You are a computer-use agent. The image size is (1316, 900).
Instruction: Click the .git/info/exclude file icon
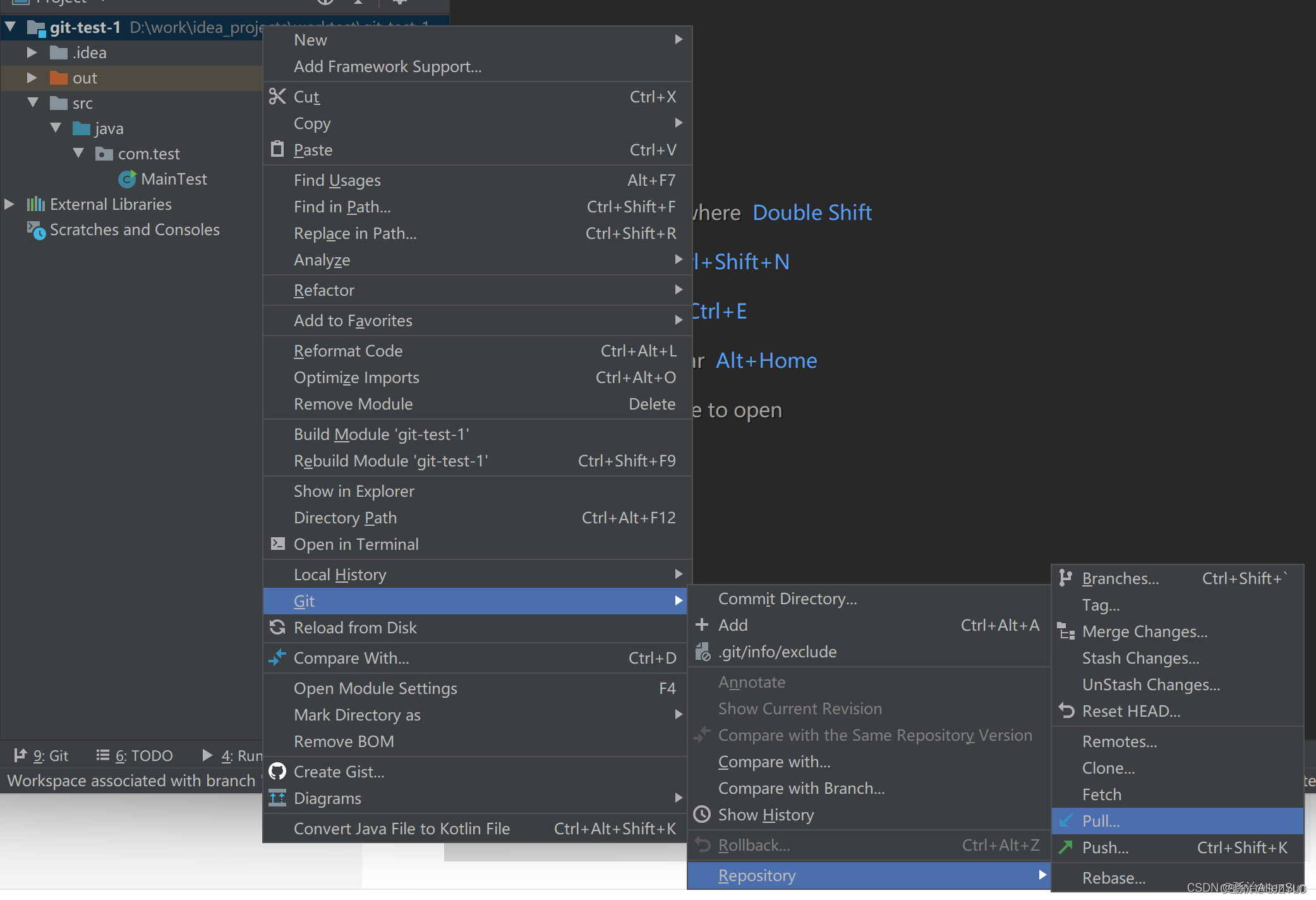[703, 651]
